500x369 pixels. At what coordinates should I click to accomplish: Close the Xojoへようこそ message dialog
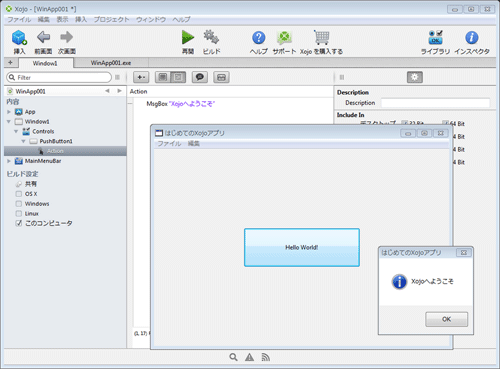(x=463, y=253)
